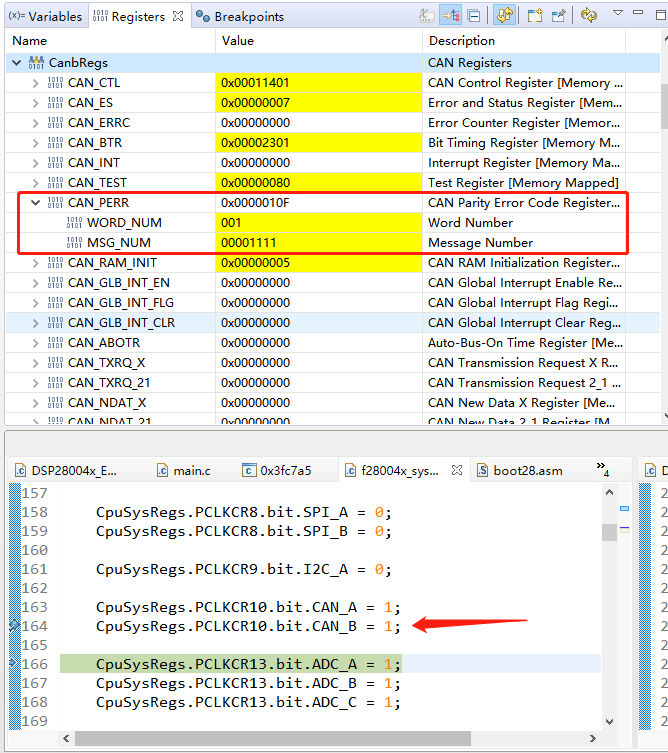
Task: Click the register icon beside CAN_CTL
Action: point(55,83)
